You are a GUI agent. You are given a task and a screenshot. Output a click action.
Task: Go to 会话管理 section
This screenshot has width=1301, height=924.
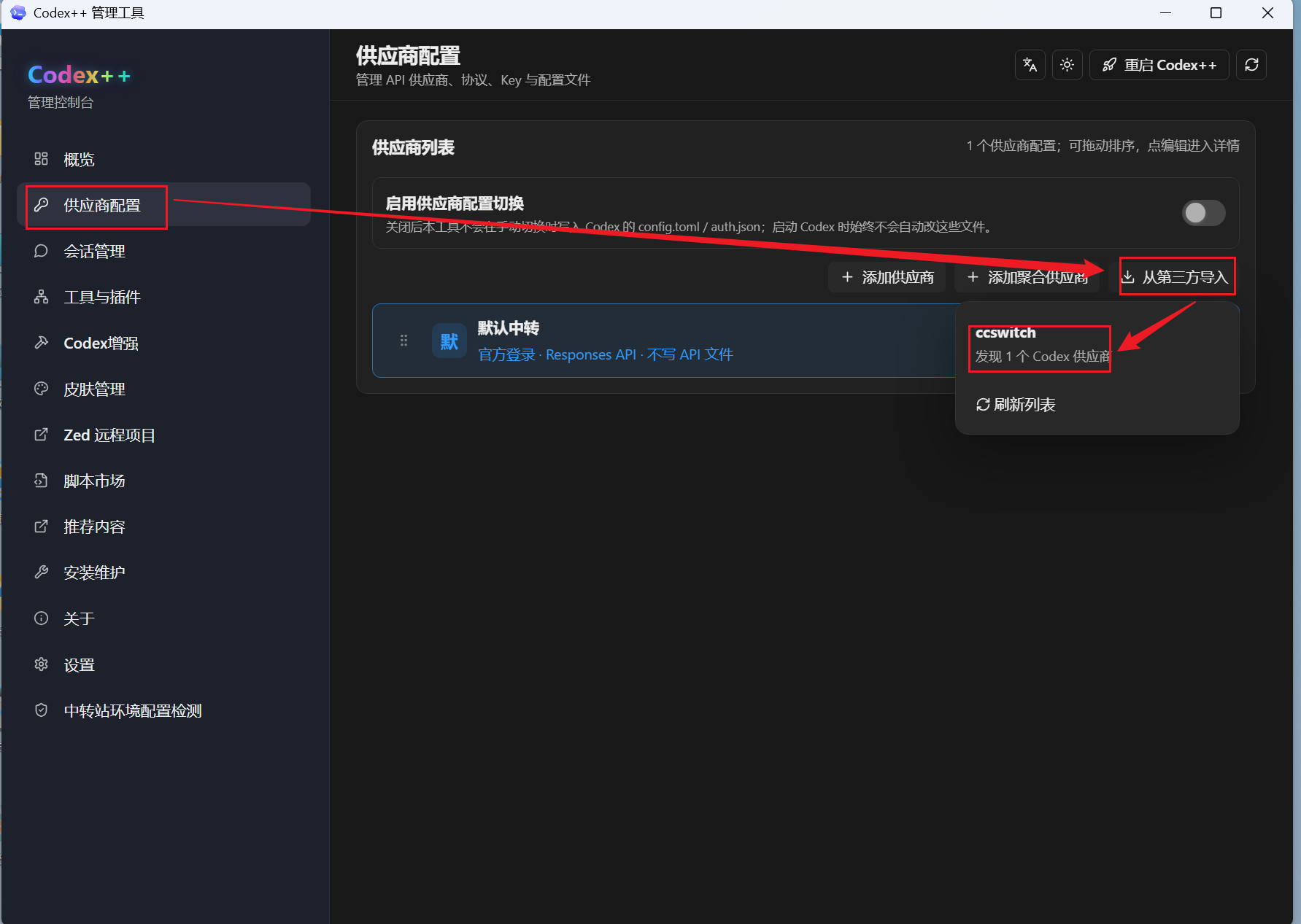(163, 251)
